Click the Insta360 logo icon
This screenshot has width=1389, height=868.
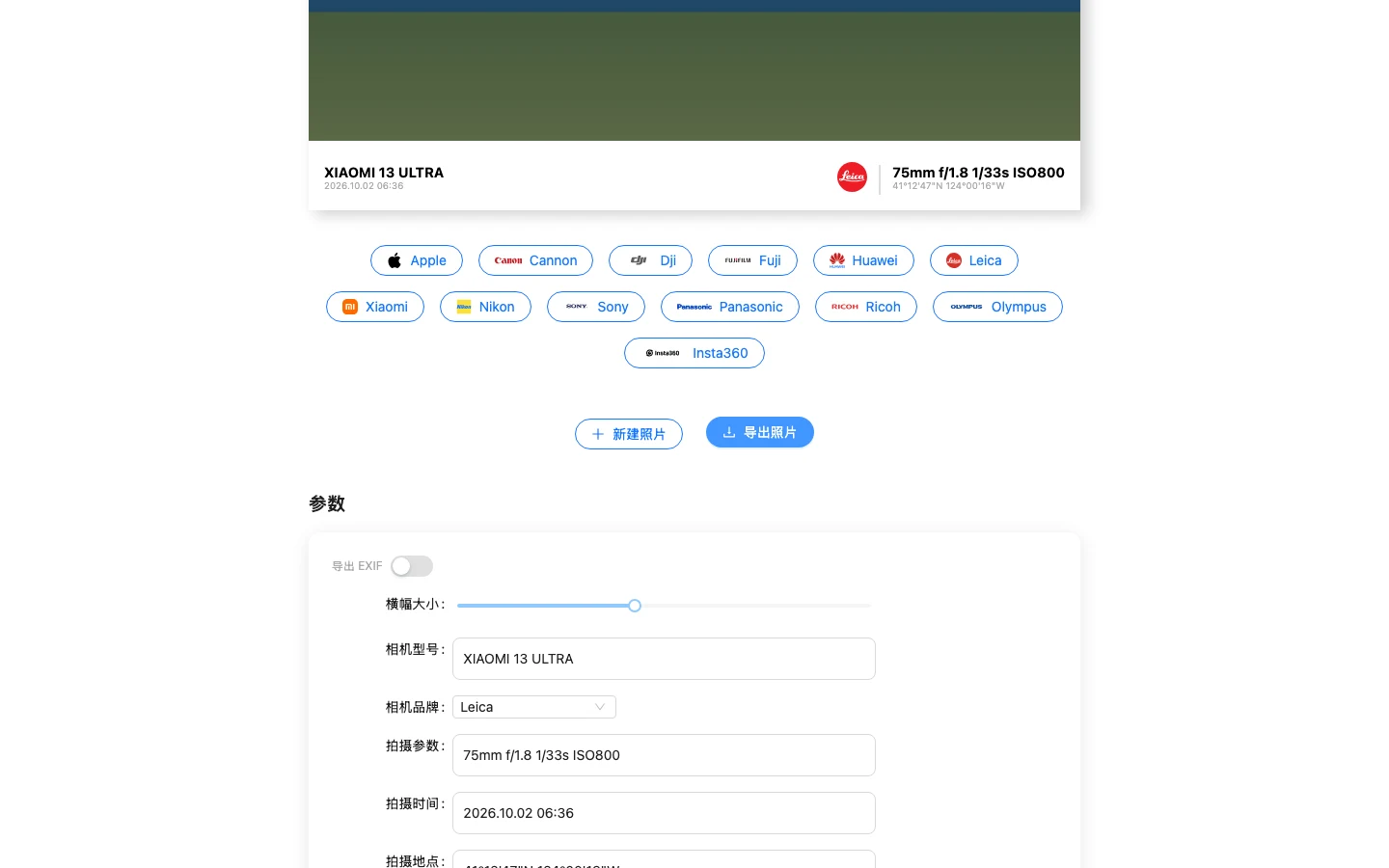663,353
